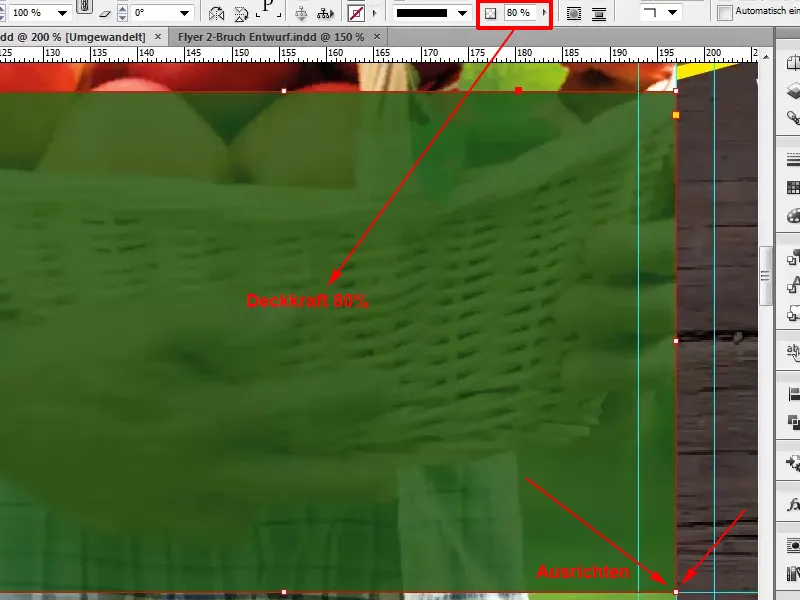The width and height of the screenshot is (800, 600).
Task: Click the shear angle stepper arrows
Action: point(122,13)
